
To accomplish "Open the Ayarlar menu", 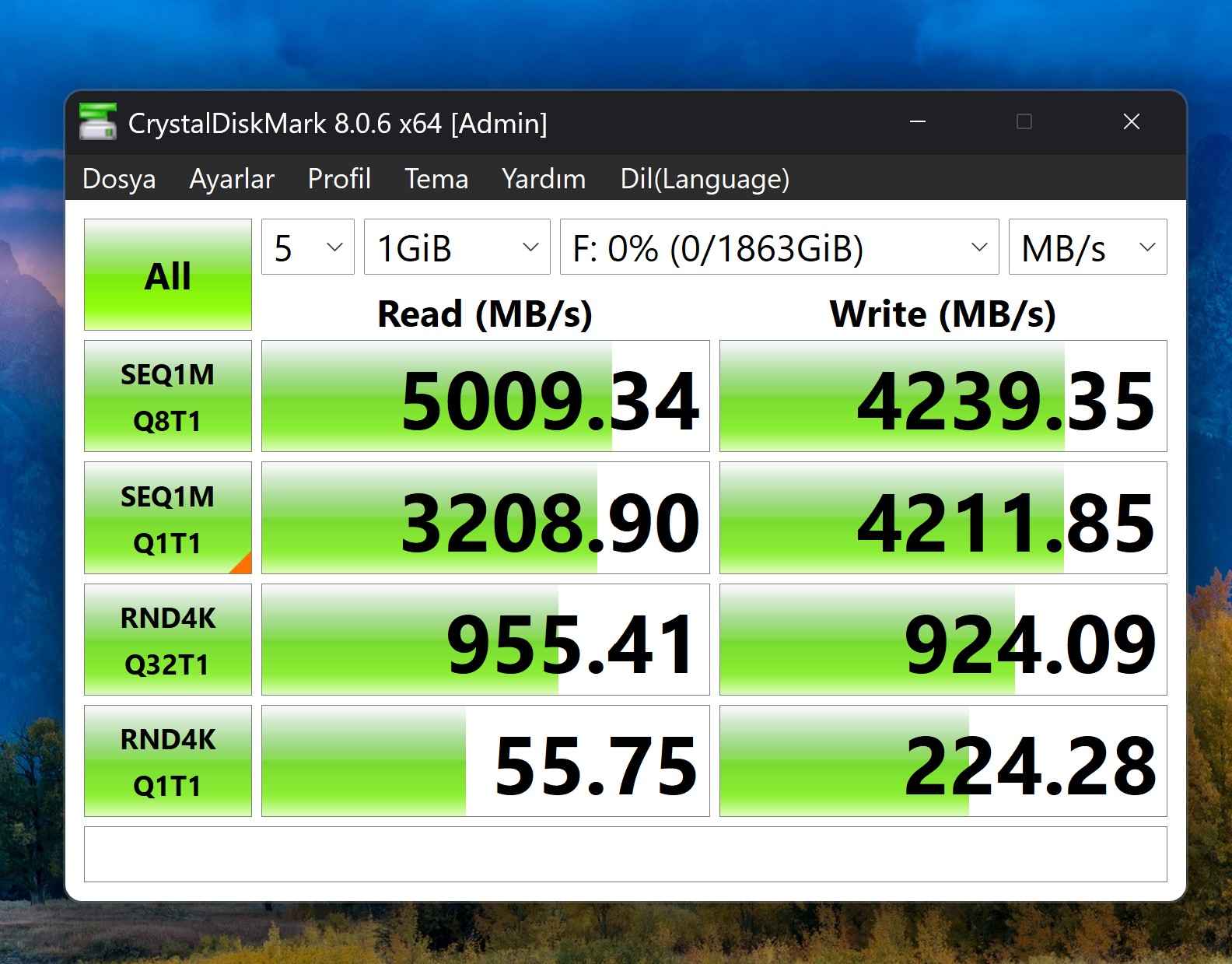I will (x=232, y=179).
